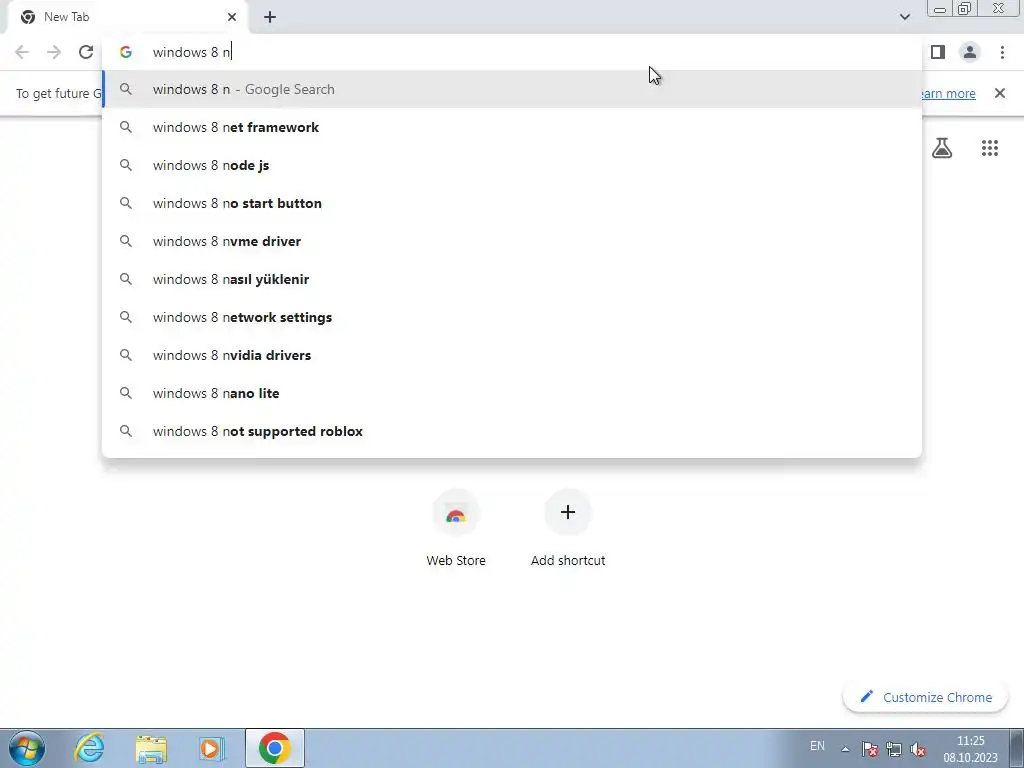Open the clock showing 11:25

(970, 749)
